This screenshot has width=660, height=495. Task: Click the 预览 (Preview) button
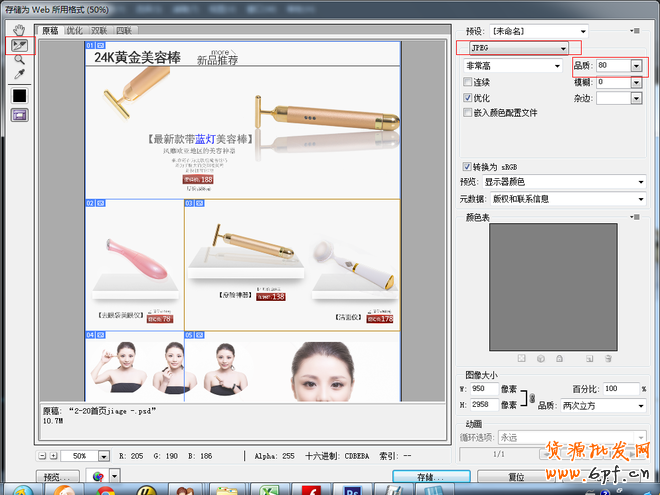point(57,477)
